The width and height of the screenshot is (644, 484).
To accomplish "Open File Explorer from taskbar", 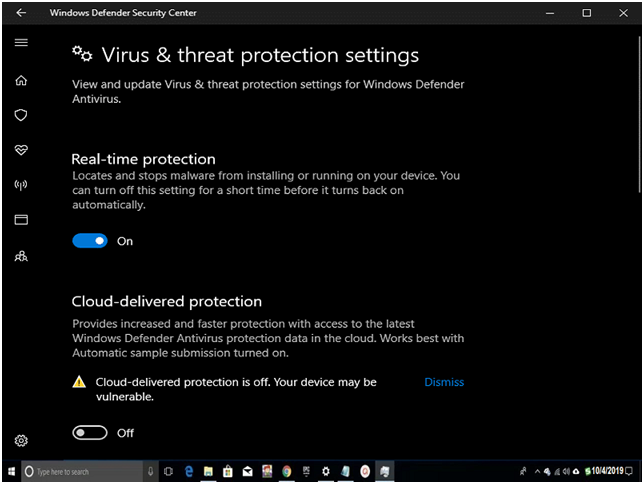I will (x=208, y=471).
